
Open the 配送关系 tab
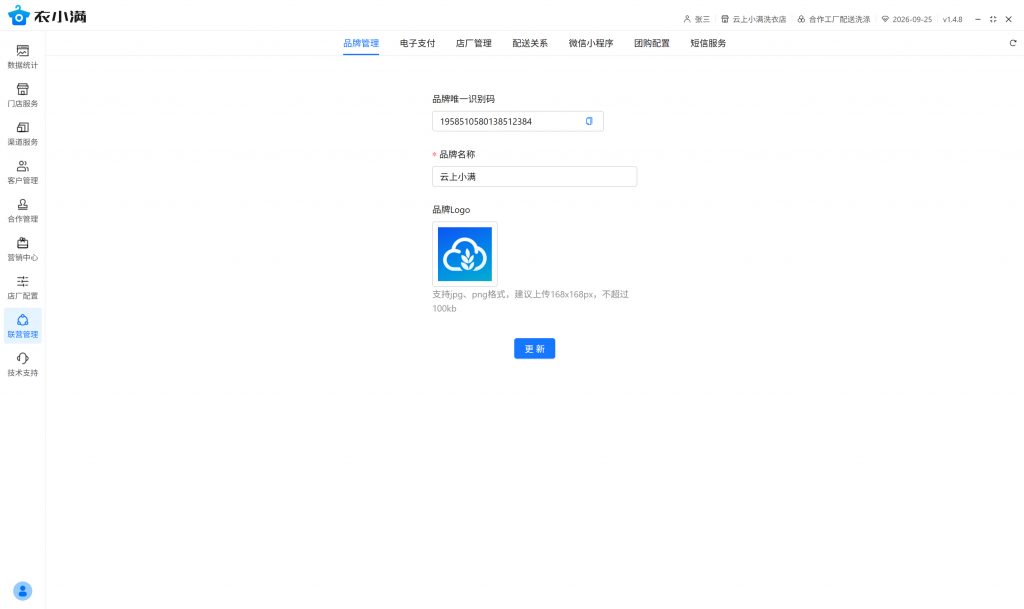point(530,43)
